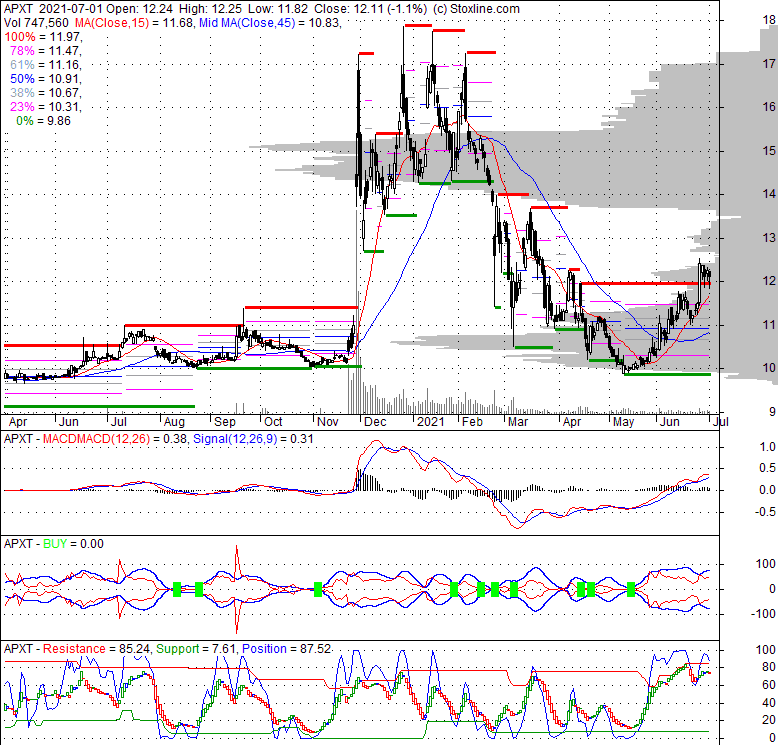The width and height of the screenshot is (780, 745).
Task: Click the price axis value '16'
Action: click(770, 107)
